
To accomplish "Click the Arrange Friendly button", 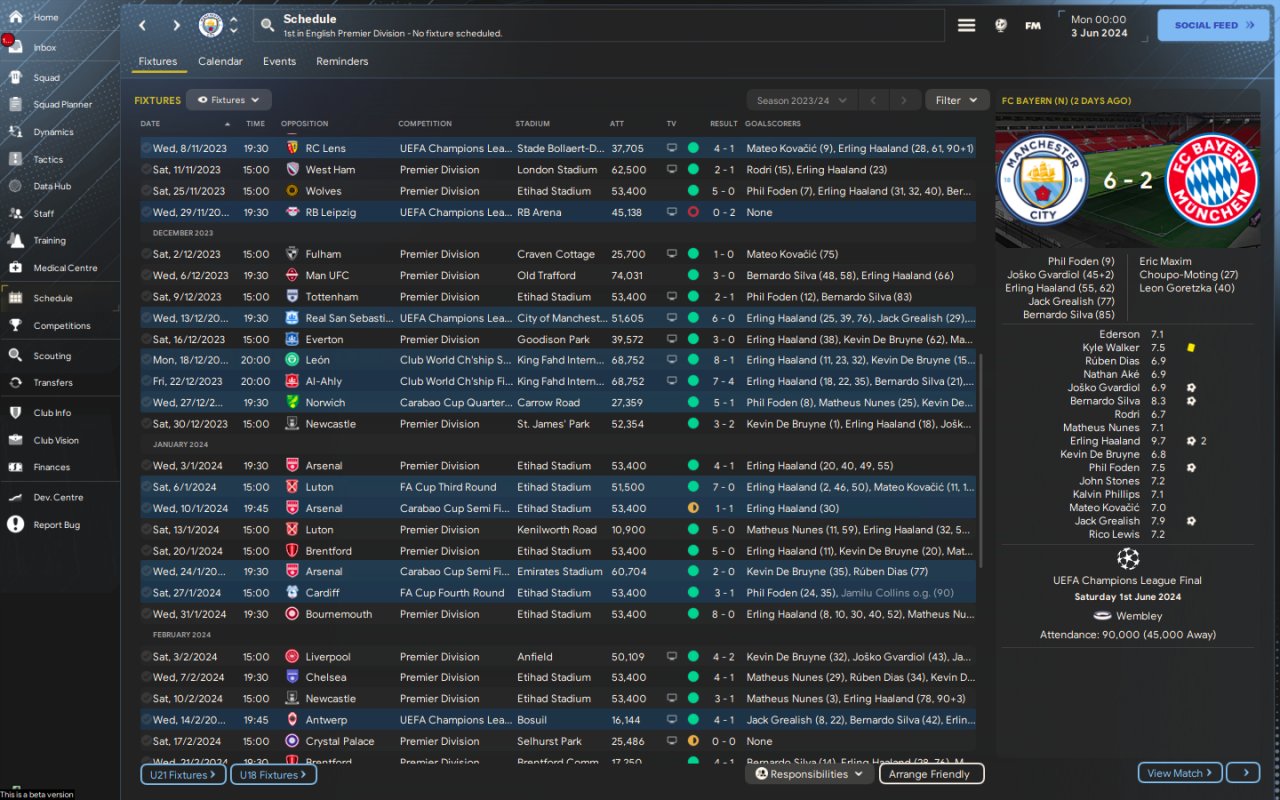I will point(930,774).
